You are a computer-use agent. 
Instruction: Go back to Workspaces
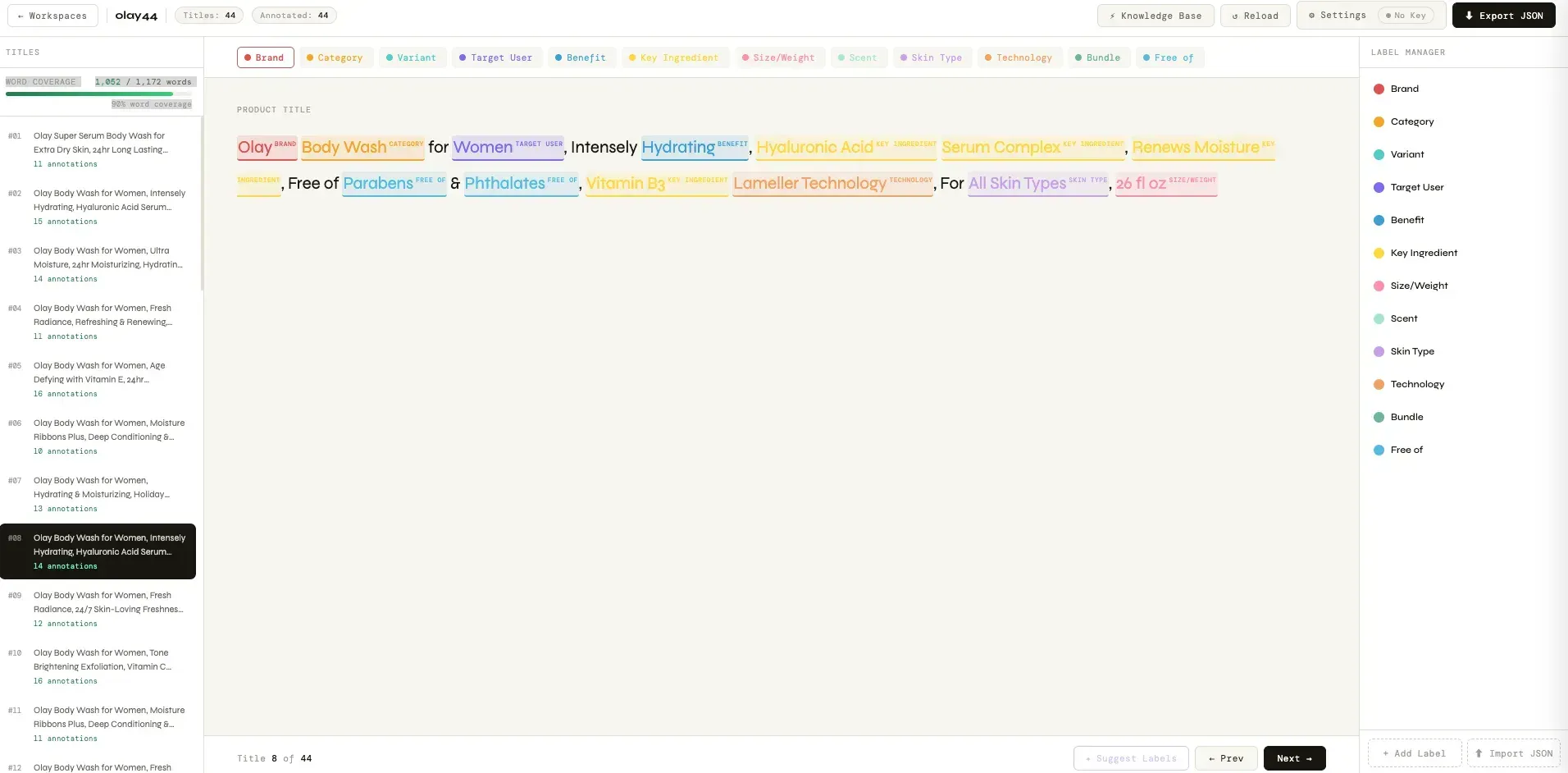tap(52, 16)
